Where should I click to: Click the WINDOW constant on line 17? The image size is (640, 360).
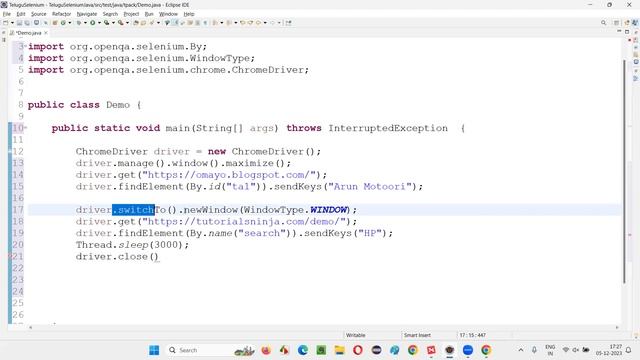pos(328,210)
